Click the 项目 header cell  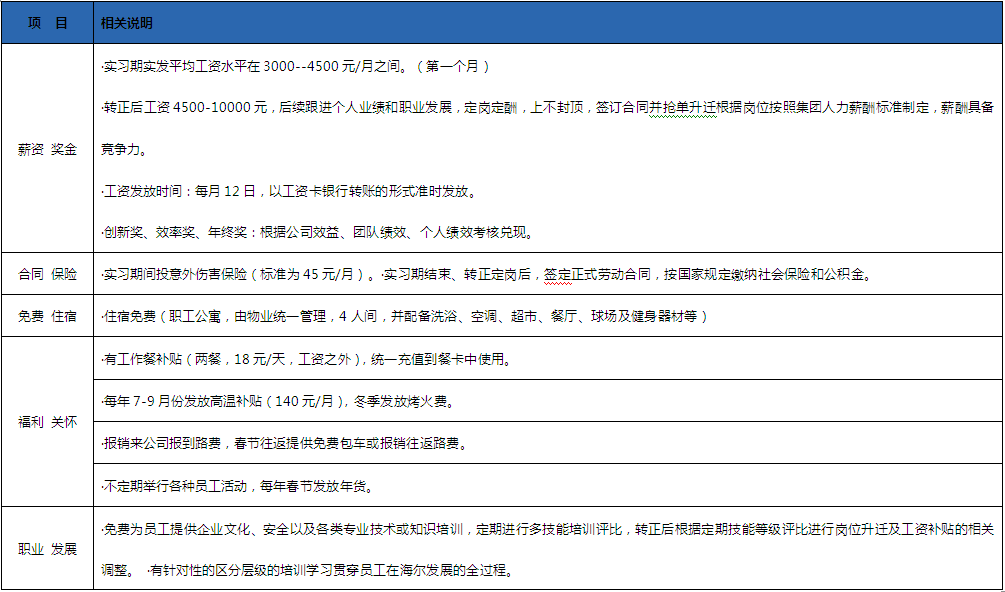47,23
